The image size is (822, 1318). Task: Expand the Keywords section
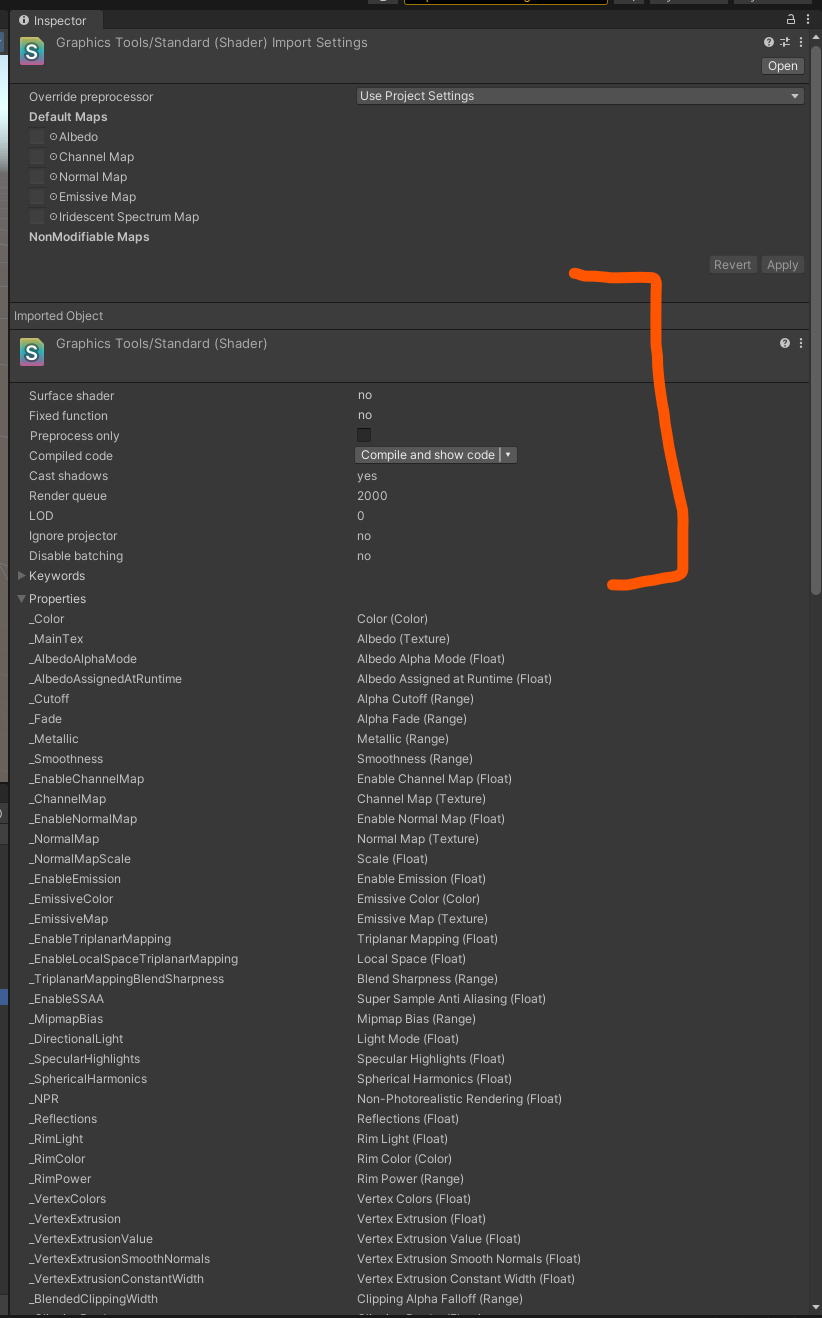click(x=20, y=576)
